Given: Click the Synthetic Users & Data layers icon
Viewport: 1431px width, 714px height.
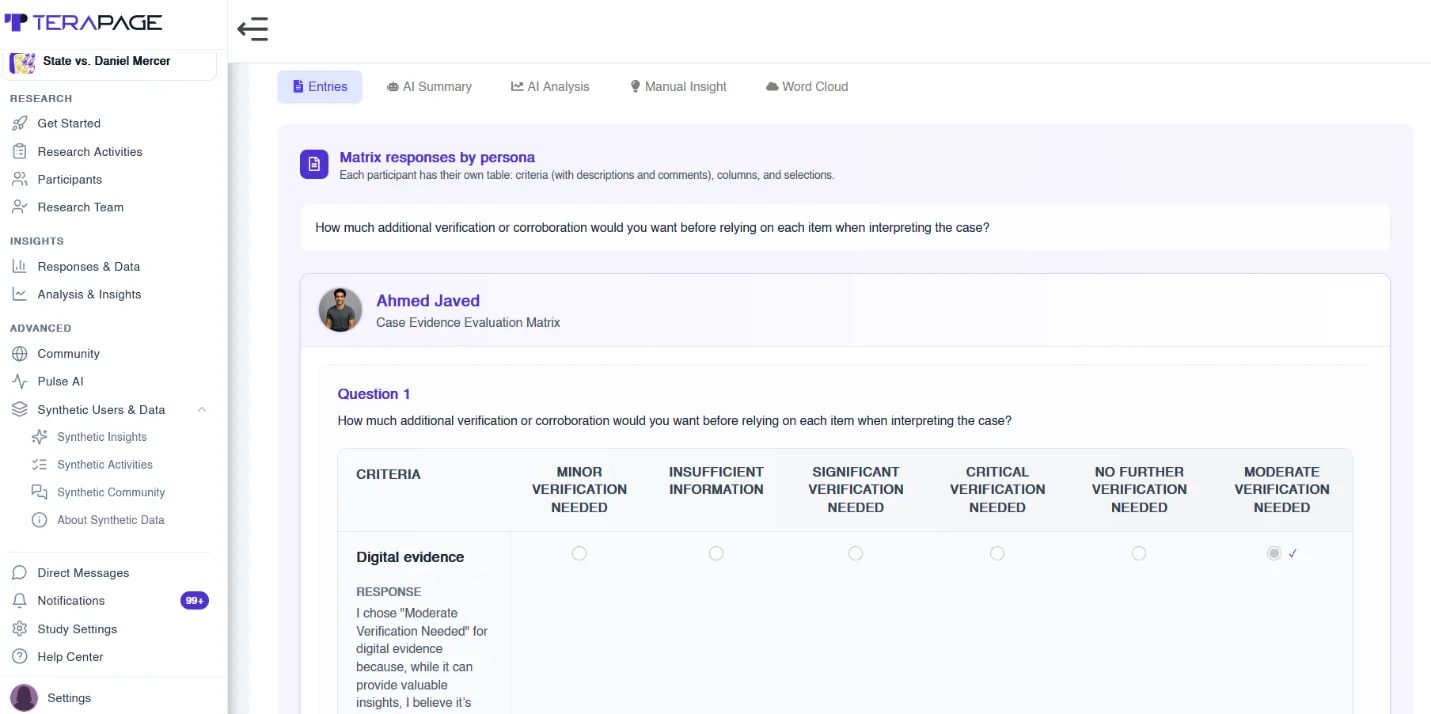Looking at the screenshot, I should [x=19, y=409].
